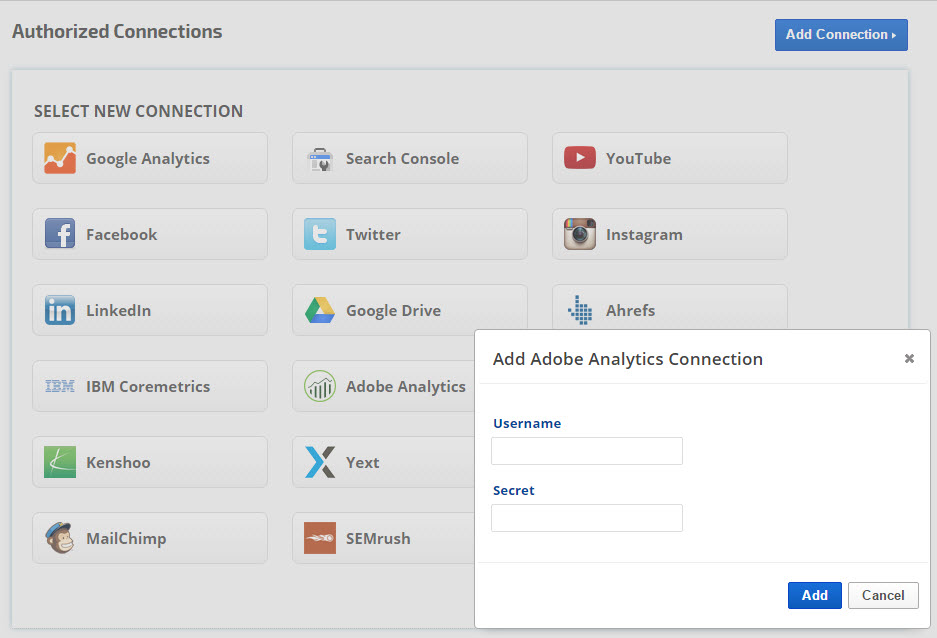The height and width of the screenshot is (638, 937).
Task: Click the Adobe Analytics icon
Action: (x=320, y=386)
